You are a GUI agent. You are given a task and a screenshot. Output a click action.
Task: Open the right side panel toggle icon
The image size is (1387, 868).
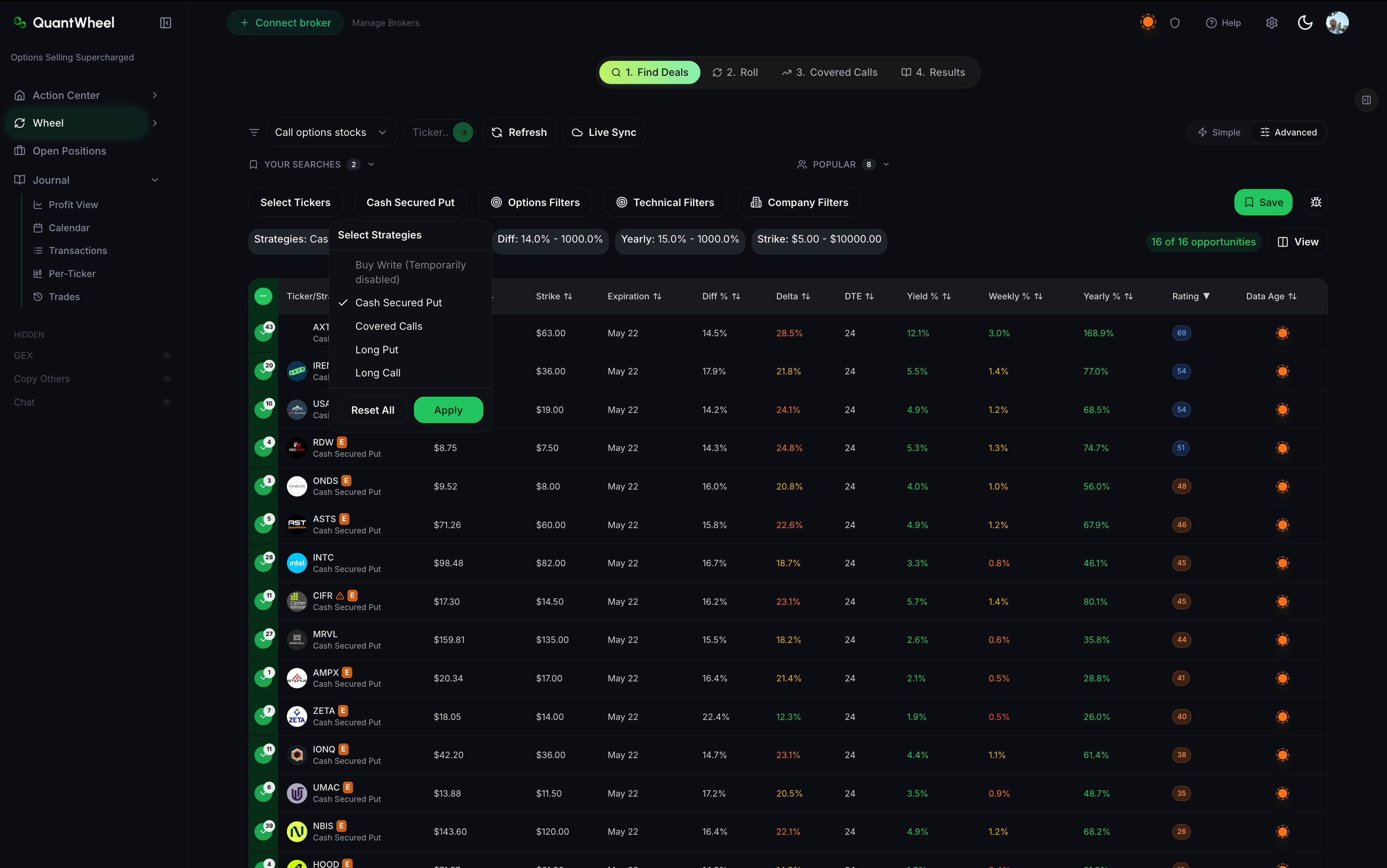[x=1366, y=100]
